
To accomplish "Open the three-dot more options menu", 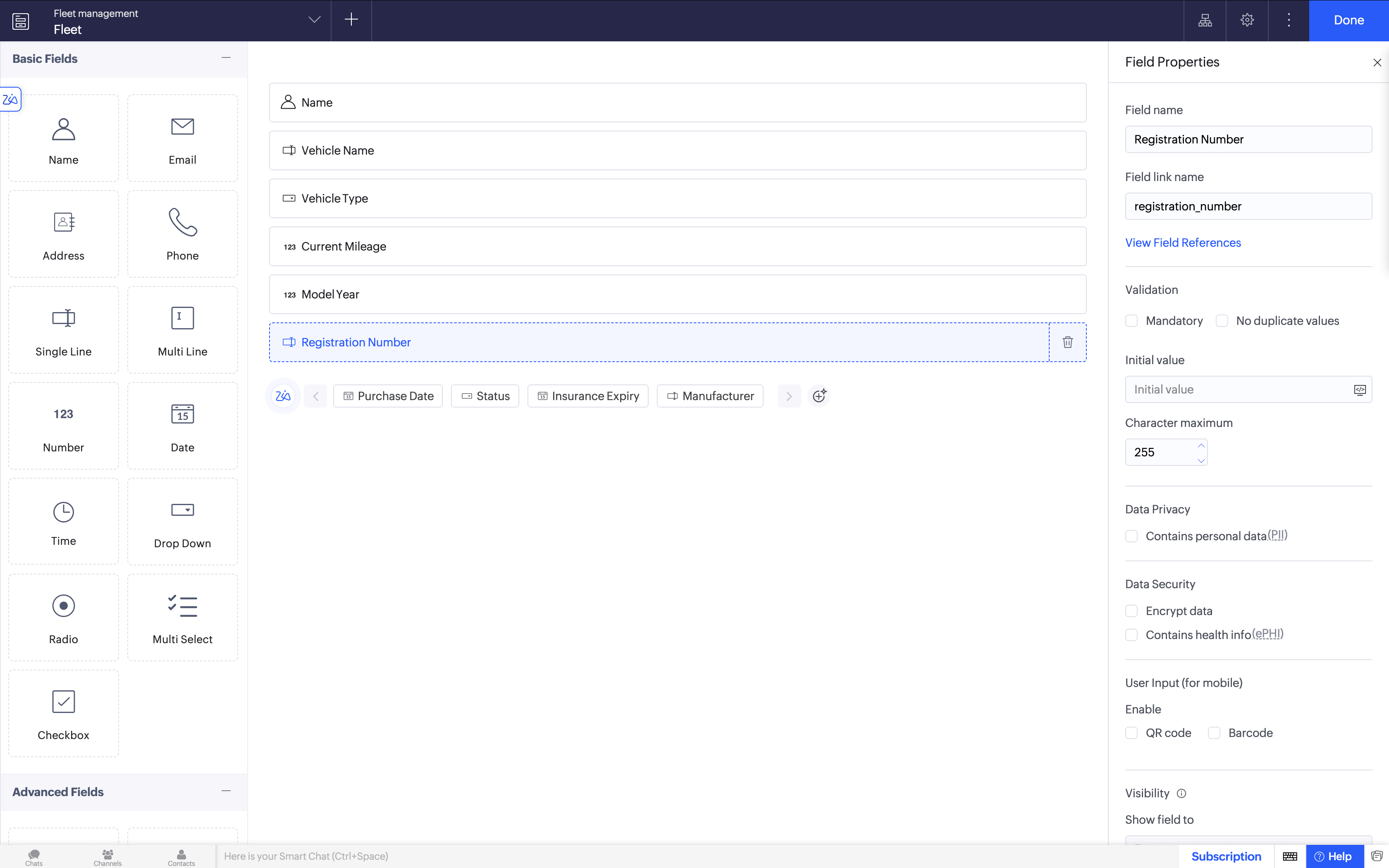I will (x=1289, y=20).
